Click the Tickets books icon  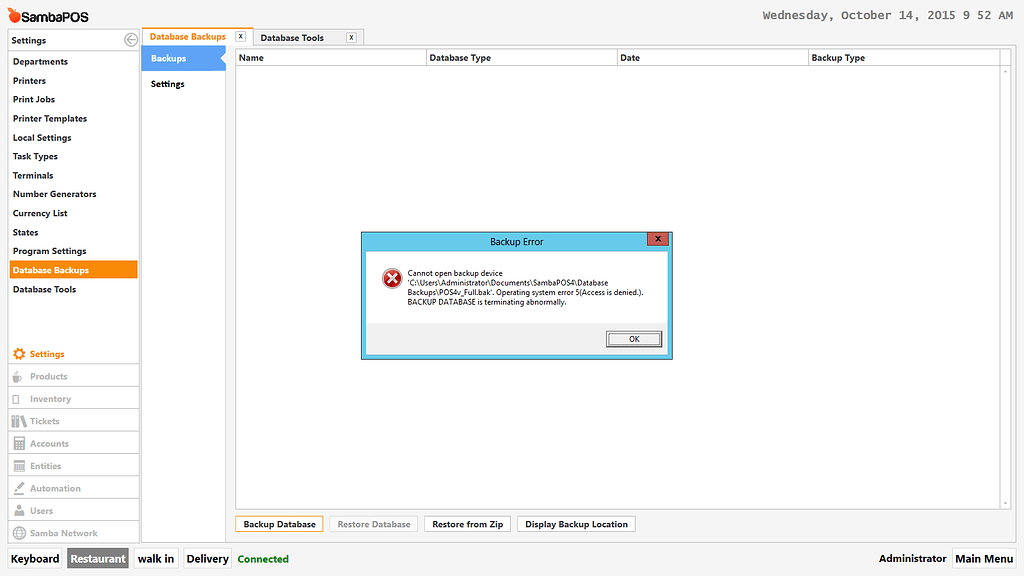(x=19, y=421)
